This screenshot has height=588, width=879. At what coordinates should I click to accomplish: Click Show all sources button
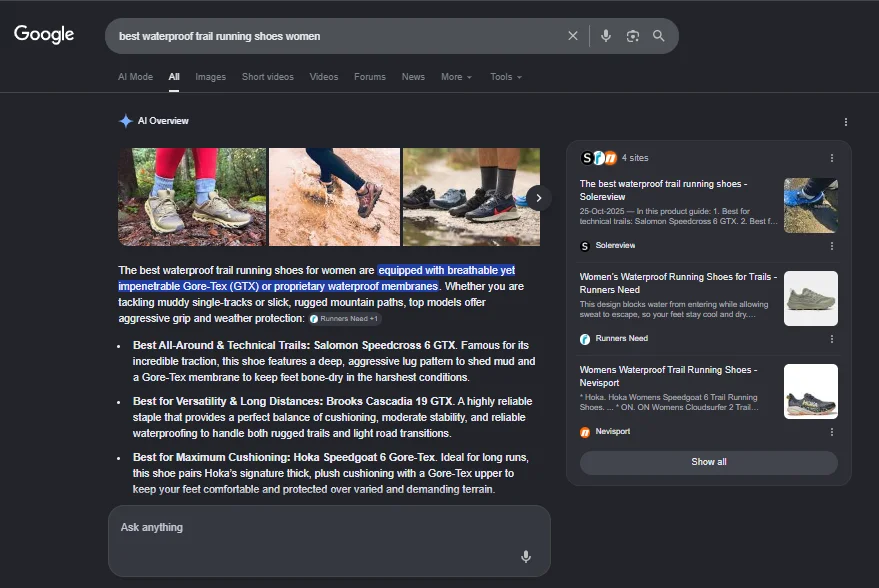709,462
